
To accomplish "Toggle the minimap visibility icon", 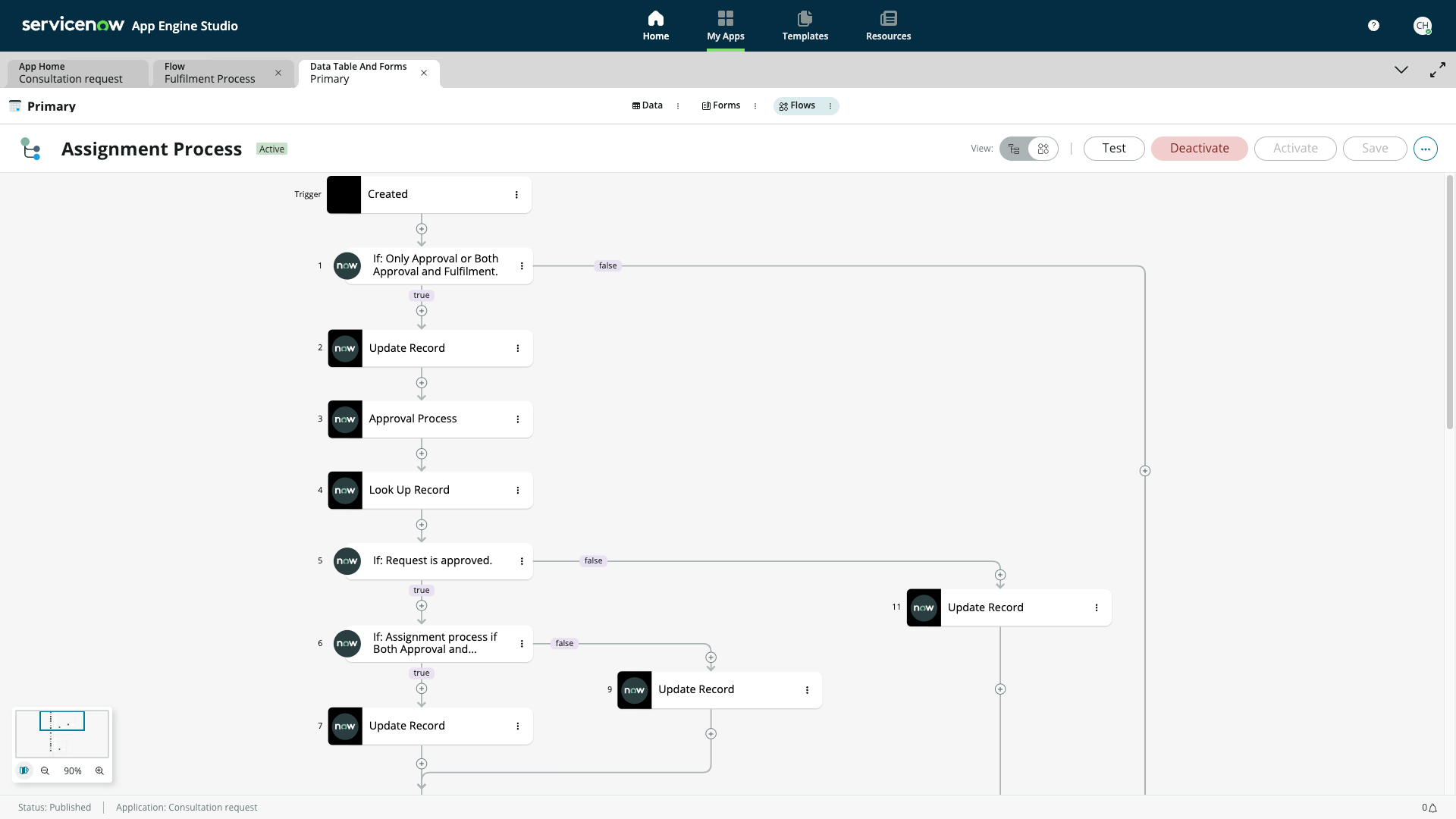I will point(24,770).
